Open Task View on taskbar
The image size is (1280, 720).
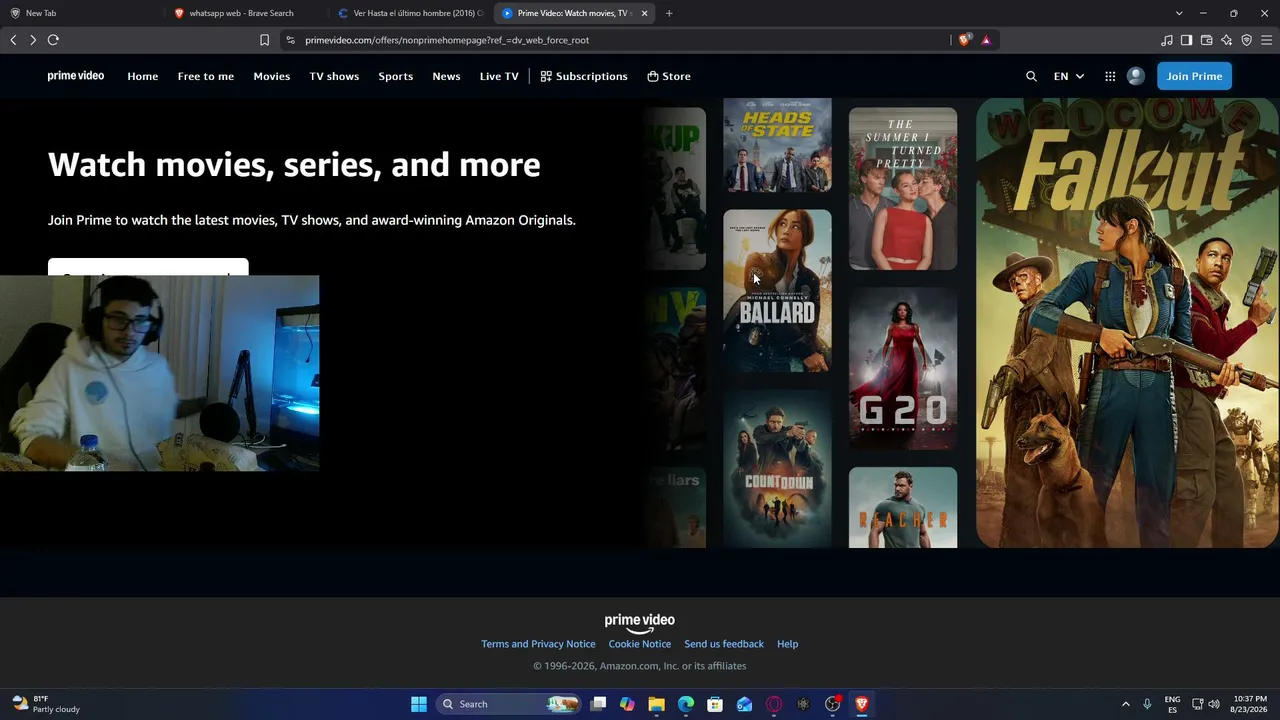click(x=598, y=704)
